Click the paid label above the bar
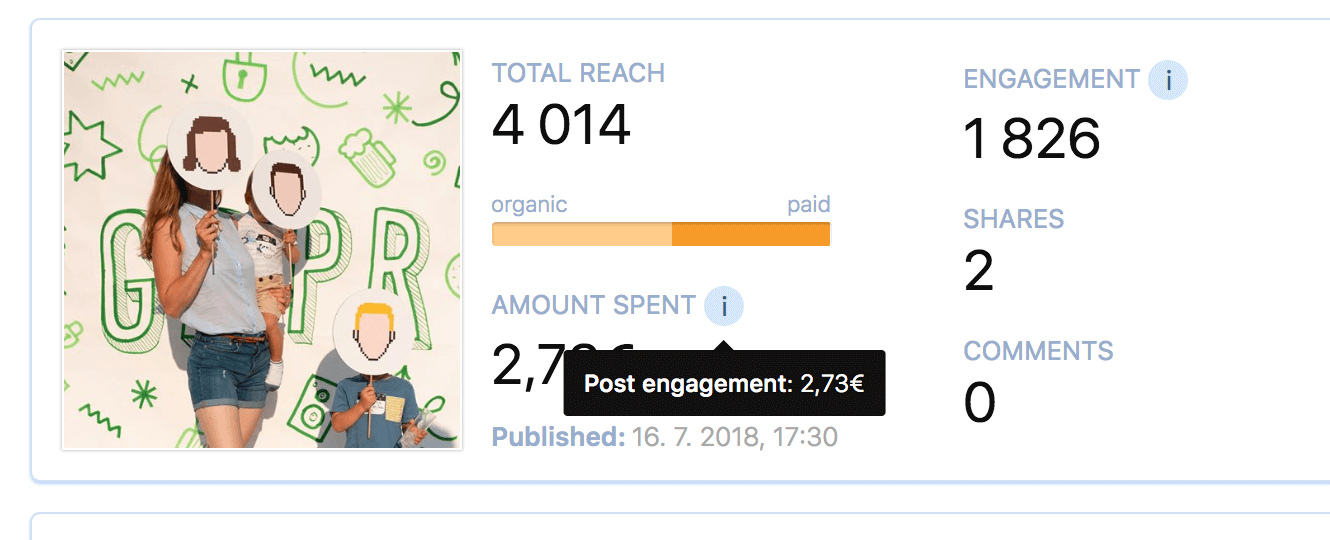The width and height of the screenshot is (1330, 540). click(808, 205)
